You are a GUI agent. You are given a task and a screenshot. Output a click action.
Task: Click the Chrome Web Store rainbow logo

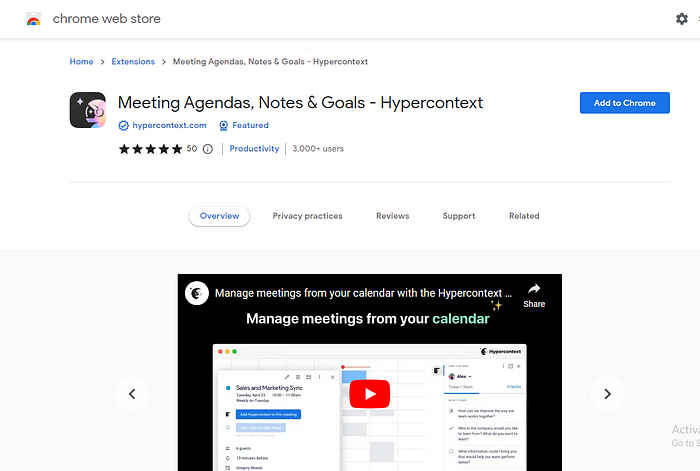pos(33,19)
